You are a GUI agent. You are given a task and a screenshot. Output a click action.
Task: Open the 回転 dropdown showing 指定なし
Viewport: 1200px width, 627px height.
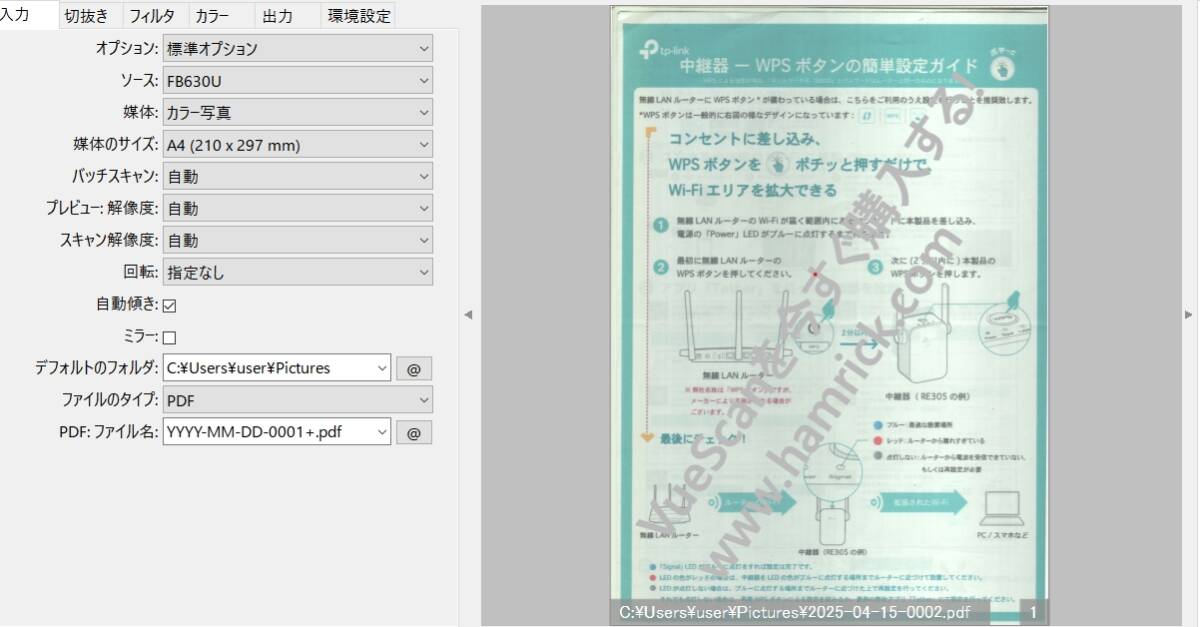point(298,272)
